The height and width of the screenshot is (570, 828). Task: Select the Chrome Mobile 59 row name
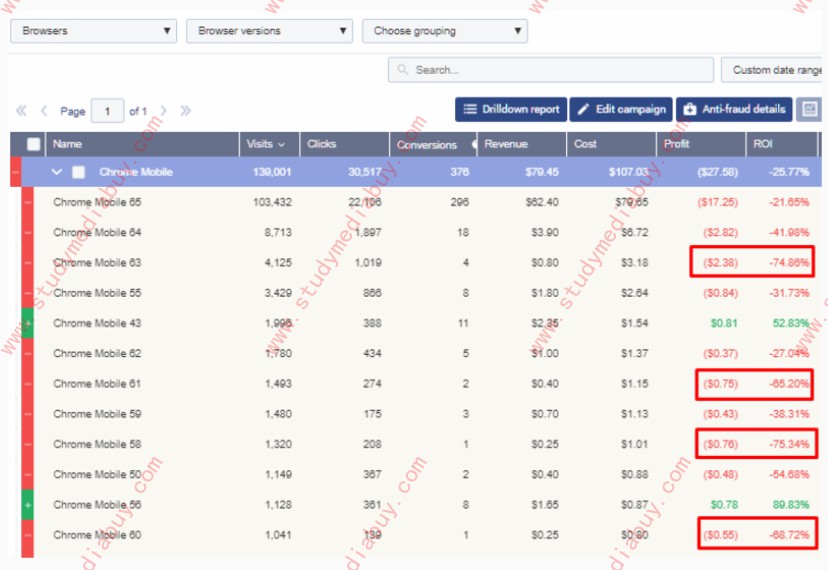(97, 414)
